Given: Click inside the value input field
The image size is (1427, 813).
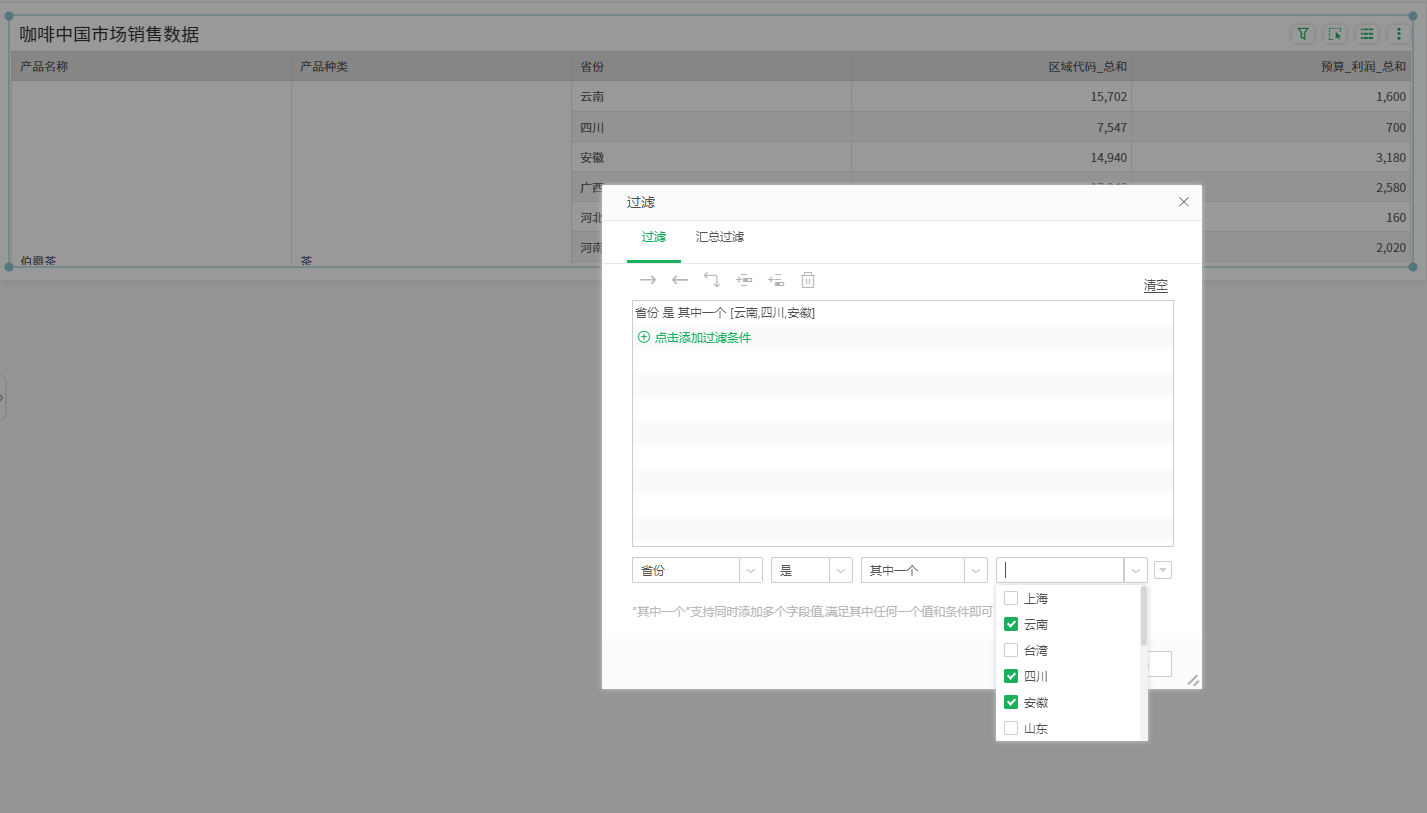Looking at the screenshot, I should click(1059, 569).
